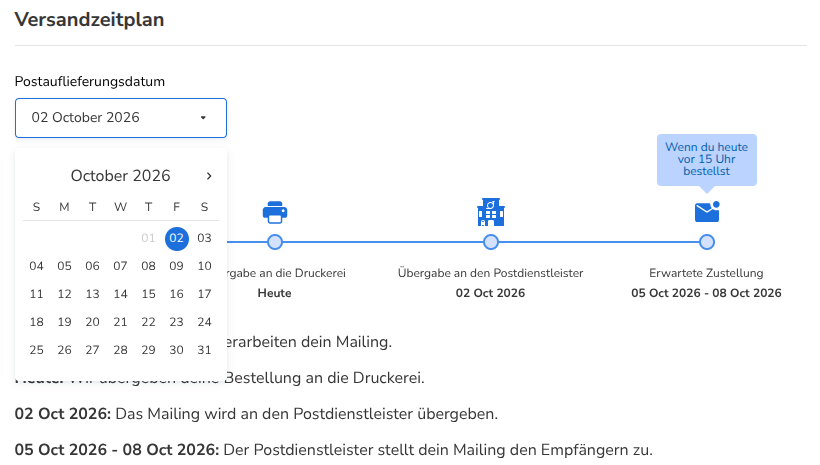The image size is (820, 465).
Task: Select date 06 in the calendar
Action: pyautogui.click(x=93, y=266)
